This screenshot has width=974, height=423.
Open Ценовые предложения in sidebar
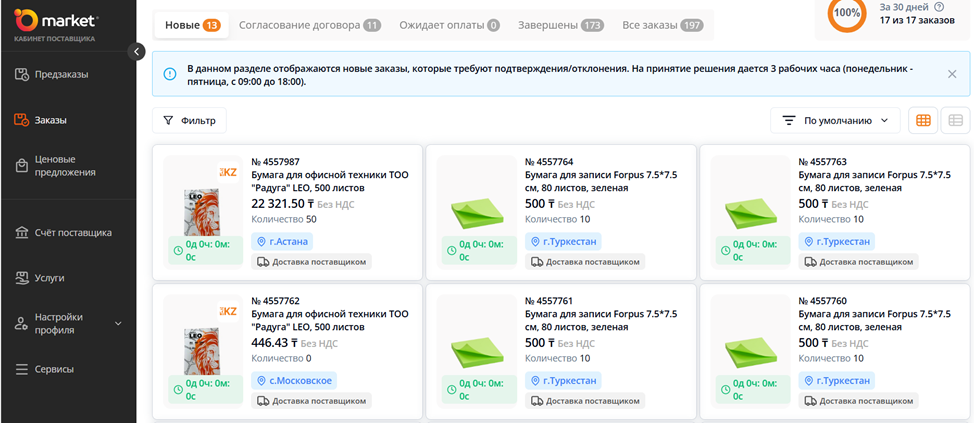[x=65, y=165]
